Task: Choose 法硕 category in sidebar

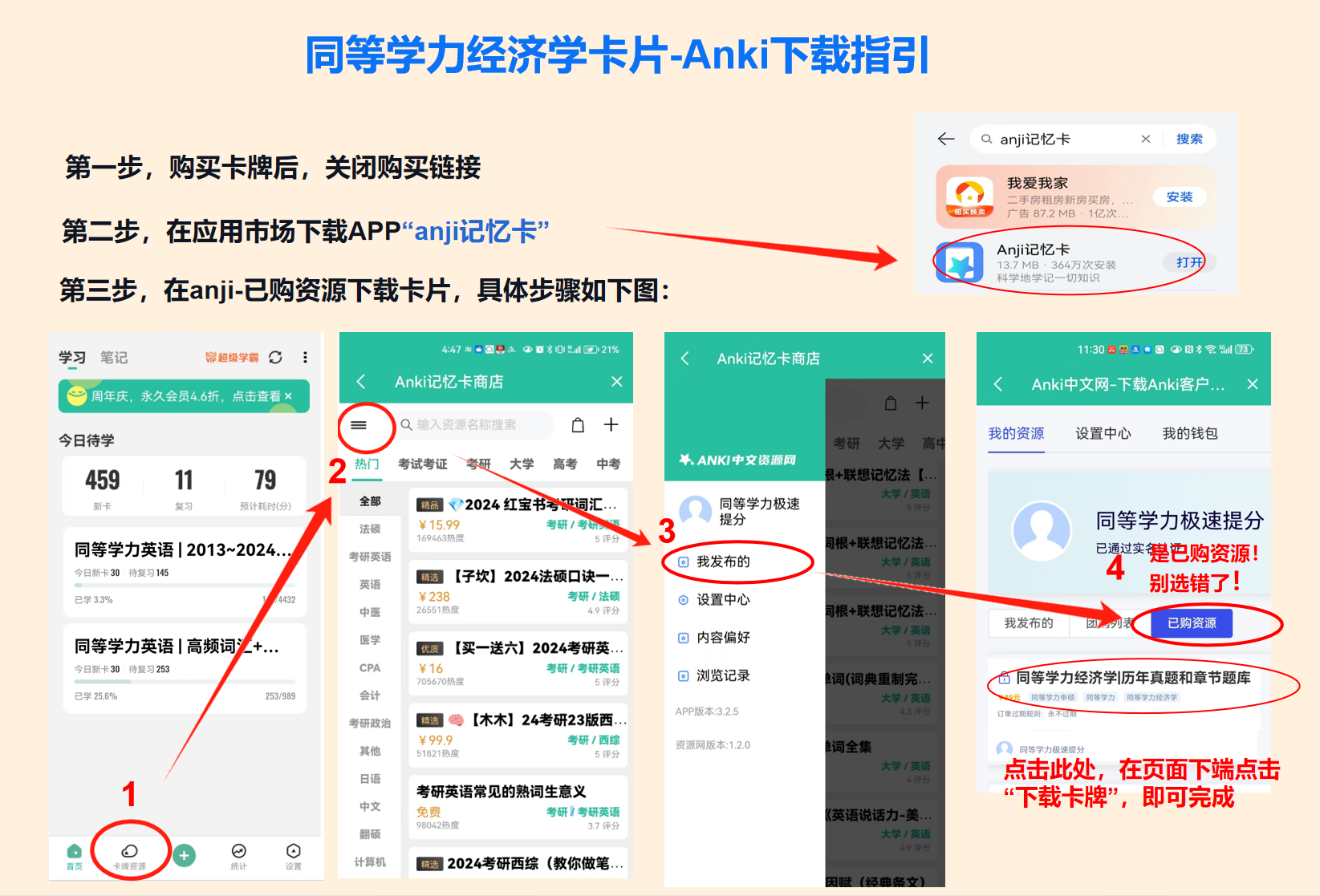Action: [370, 529]
